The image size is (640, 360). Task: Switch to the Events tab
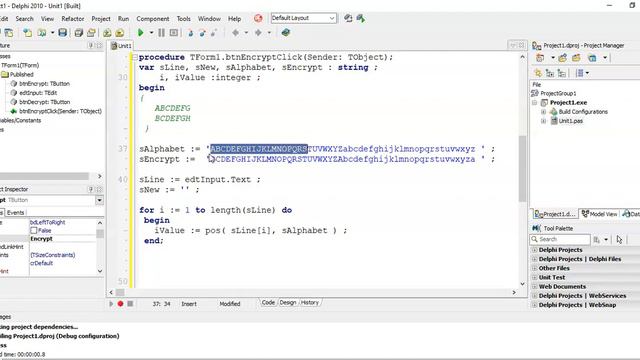(16, 213)
